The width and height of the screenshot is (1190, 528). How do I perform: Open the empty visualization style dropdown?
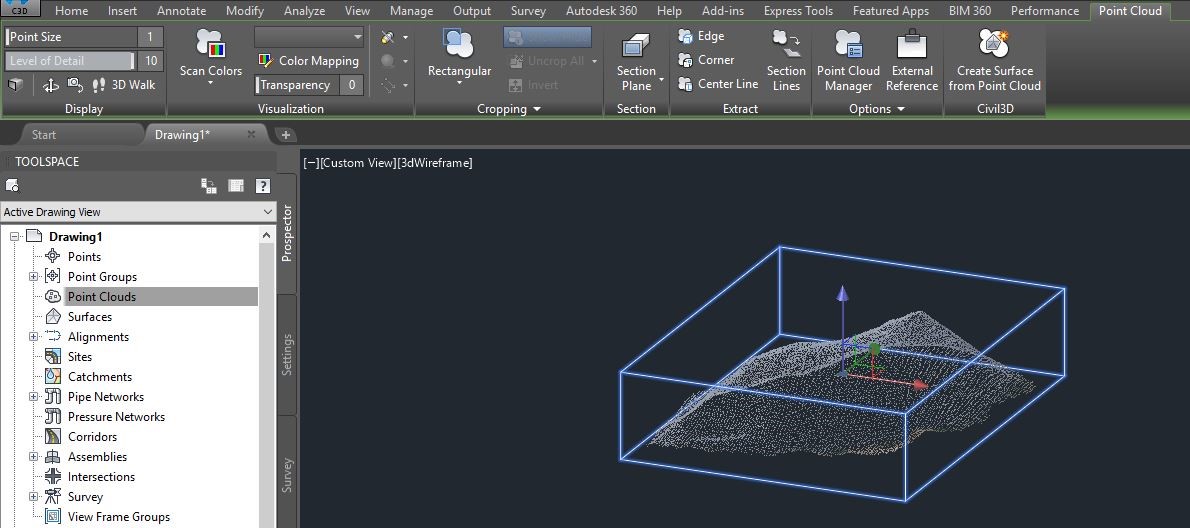click(x=310, y=37)
